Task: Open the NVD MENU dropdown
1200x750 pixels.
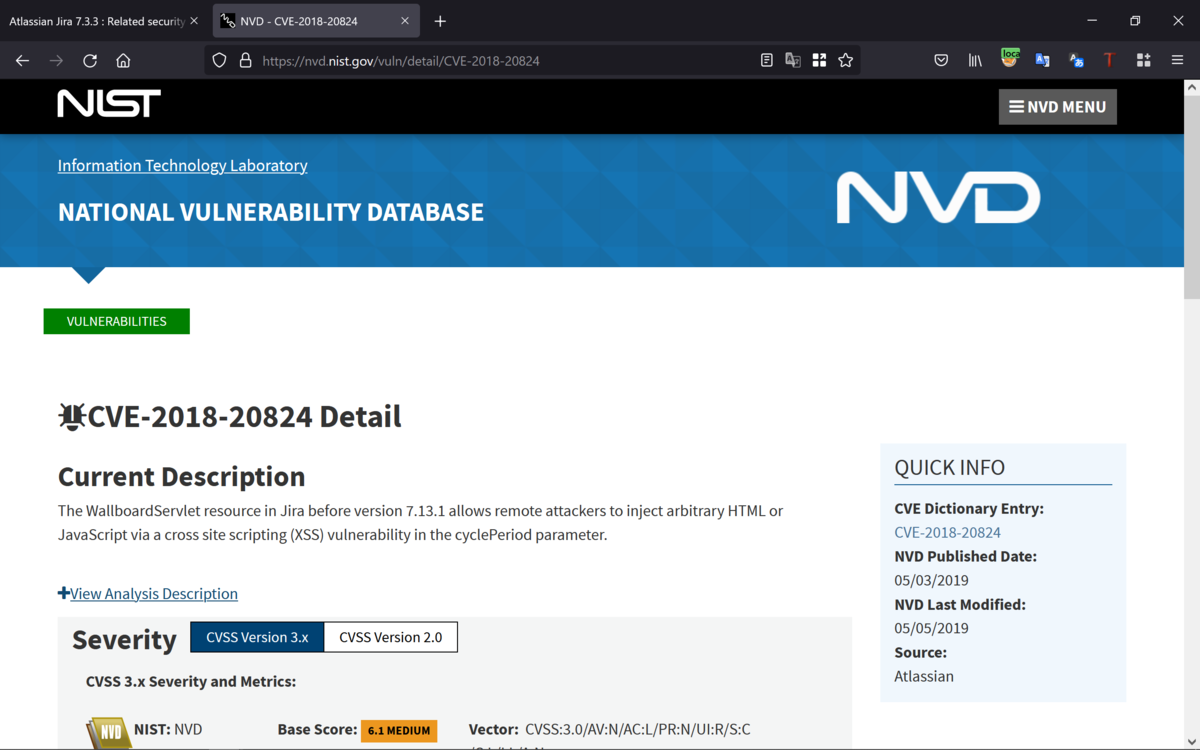Action: (1057, 107)
